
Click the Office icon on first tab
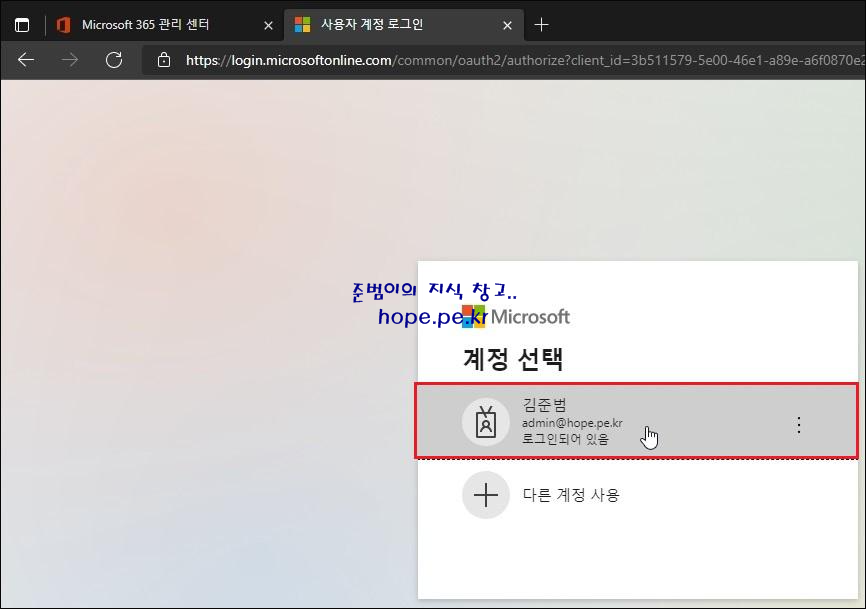pyautogui.click(x=64, y=25)
